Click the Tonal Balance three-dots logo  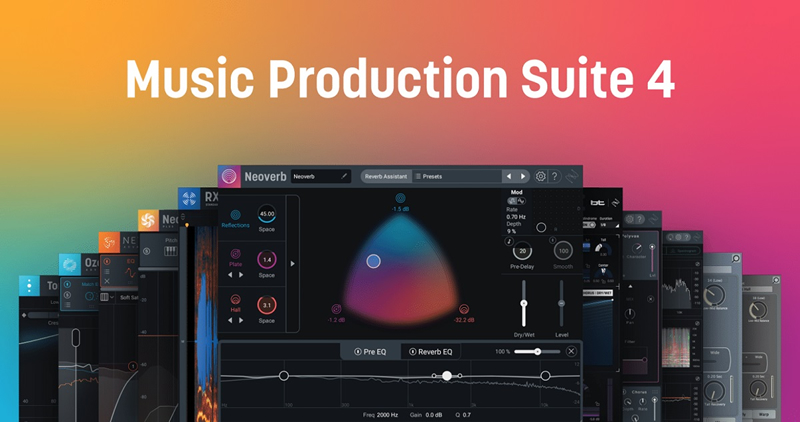(29, 286)
